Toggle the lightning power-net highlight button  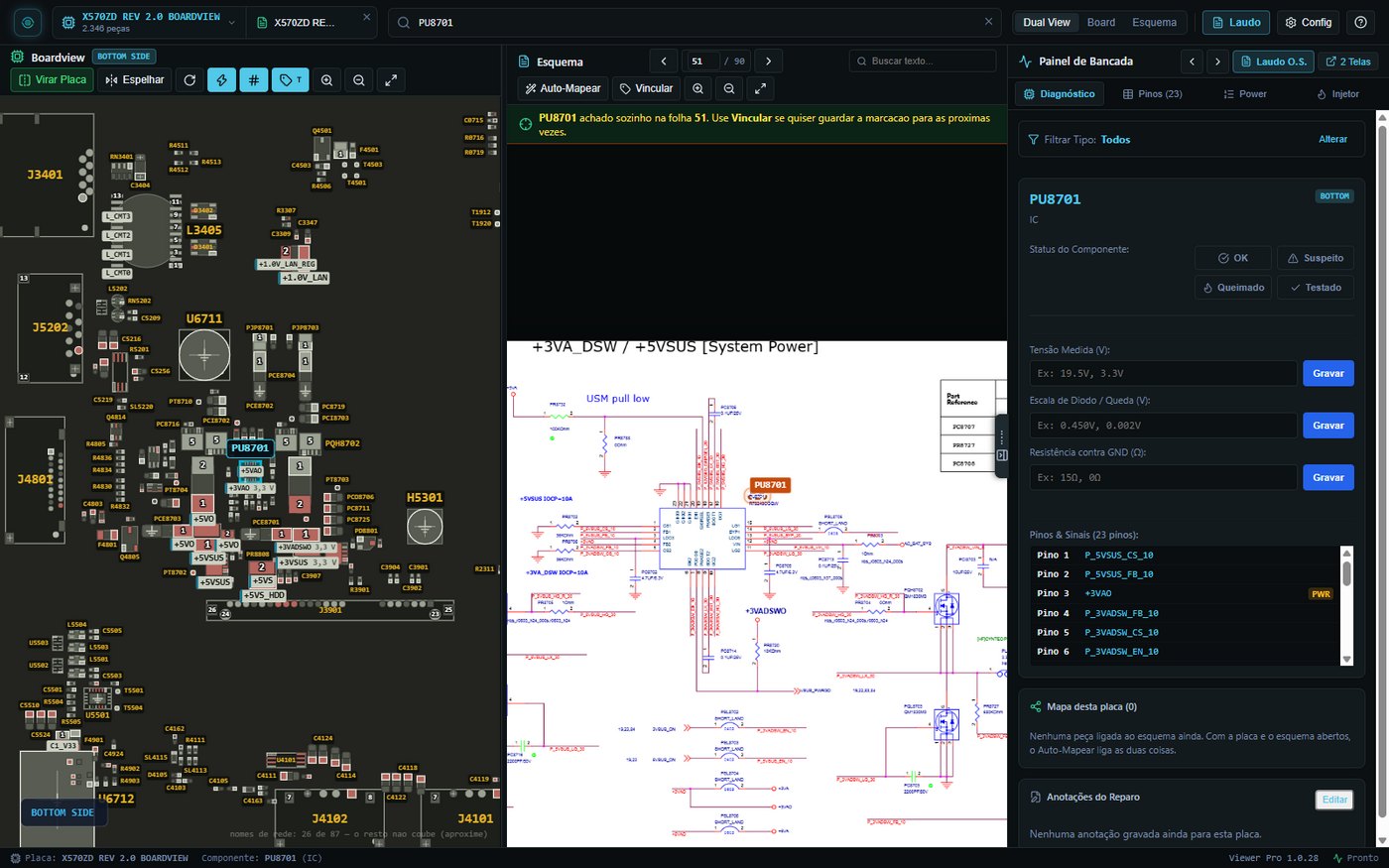click(x=221, y=80)
